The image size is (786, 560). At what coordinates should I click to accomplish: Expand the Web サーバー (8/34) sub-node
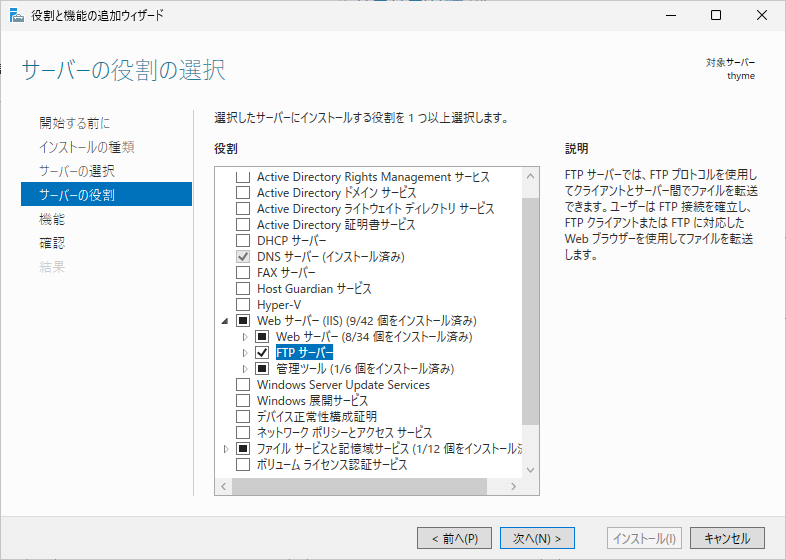coord(245,337)
